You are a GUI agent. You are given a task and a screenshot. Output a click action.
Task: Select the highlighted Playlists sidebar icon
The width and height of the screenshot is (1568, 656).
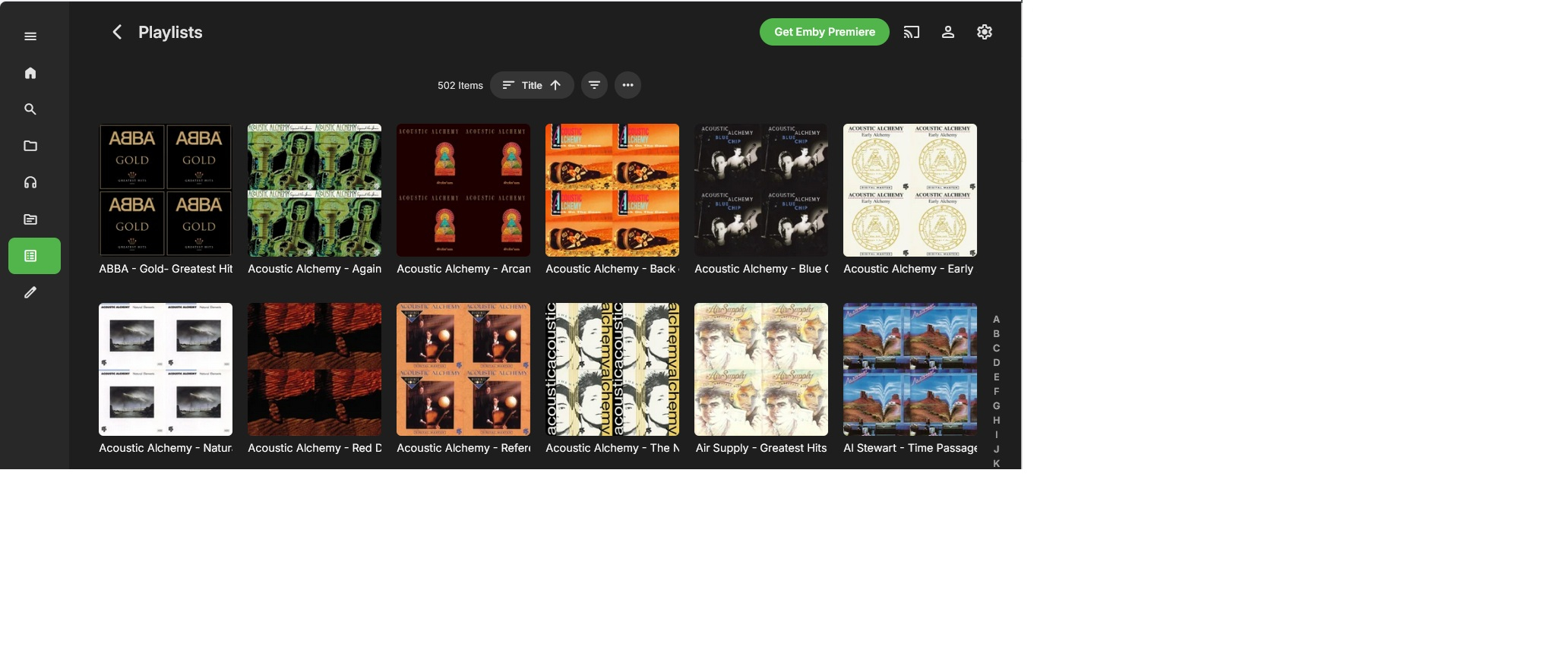coord(34,256)
